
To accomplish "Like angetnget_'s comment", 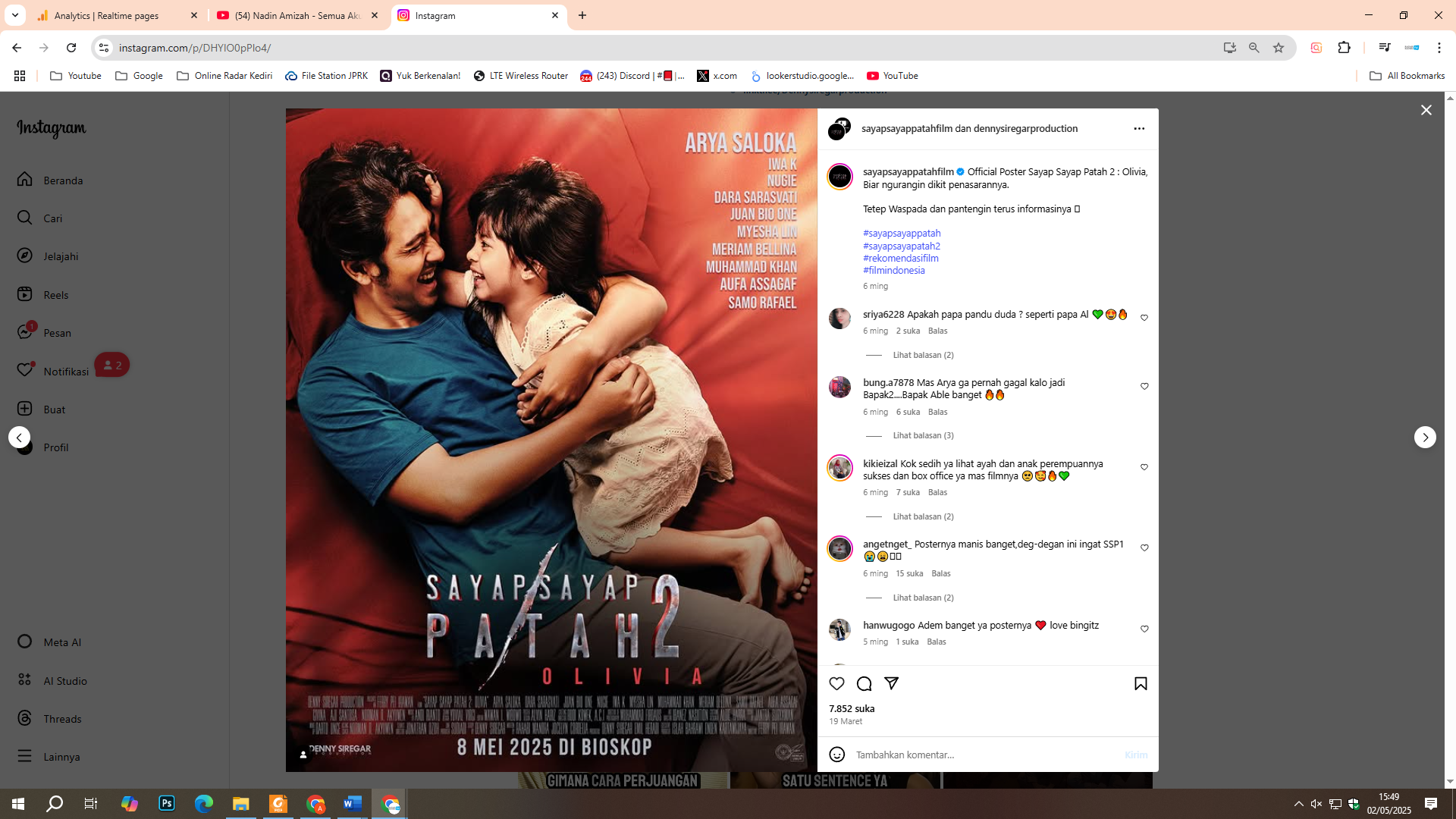I will tap(1144, 548).
